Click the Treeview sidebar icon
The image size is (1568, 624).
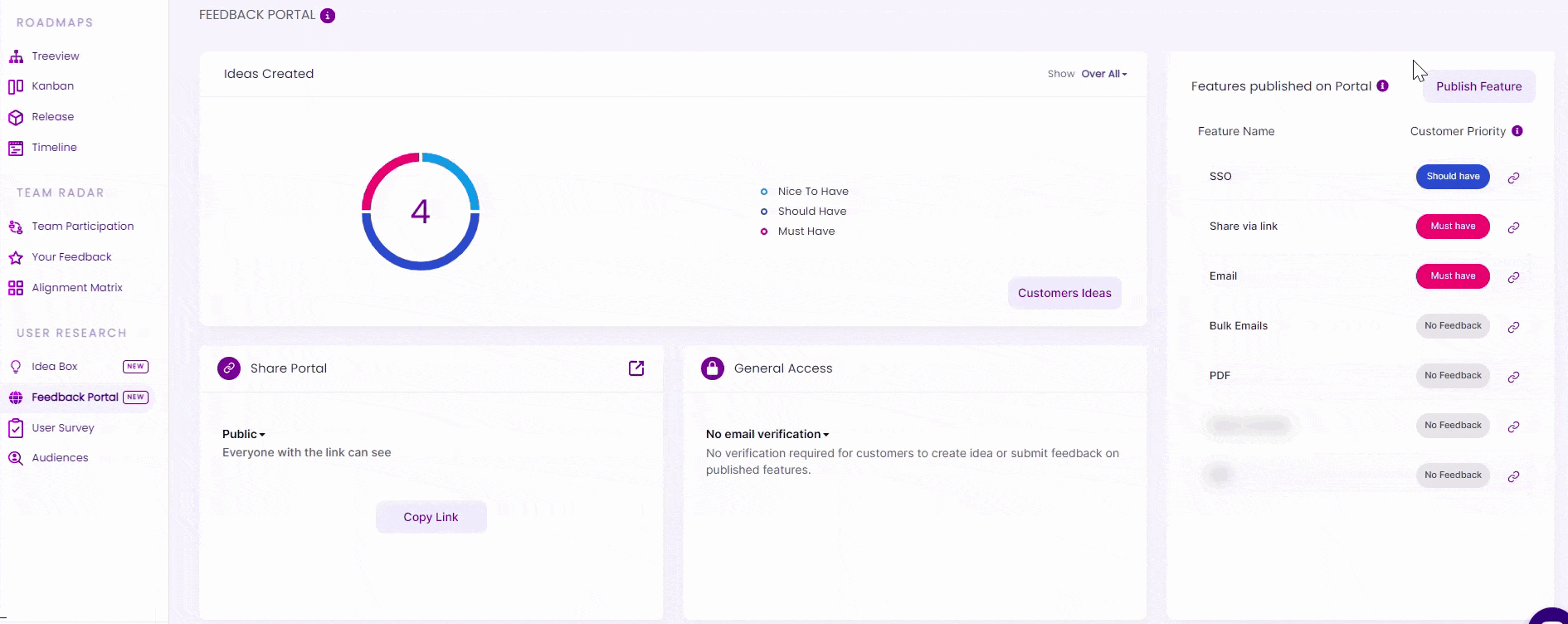pyautogui.click(x=16, y=56)
